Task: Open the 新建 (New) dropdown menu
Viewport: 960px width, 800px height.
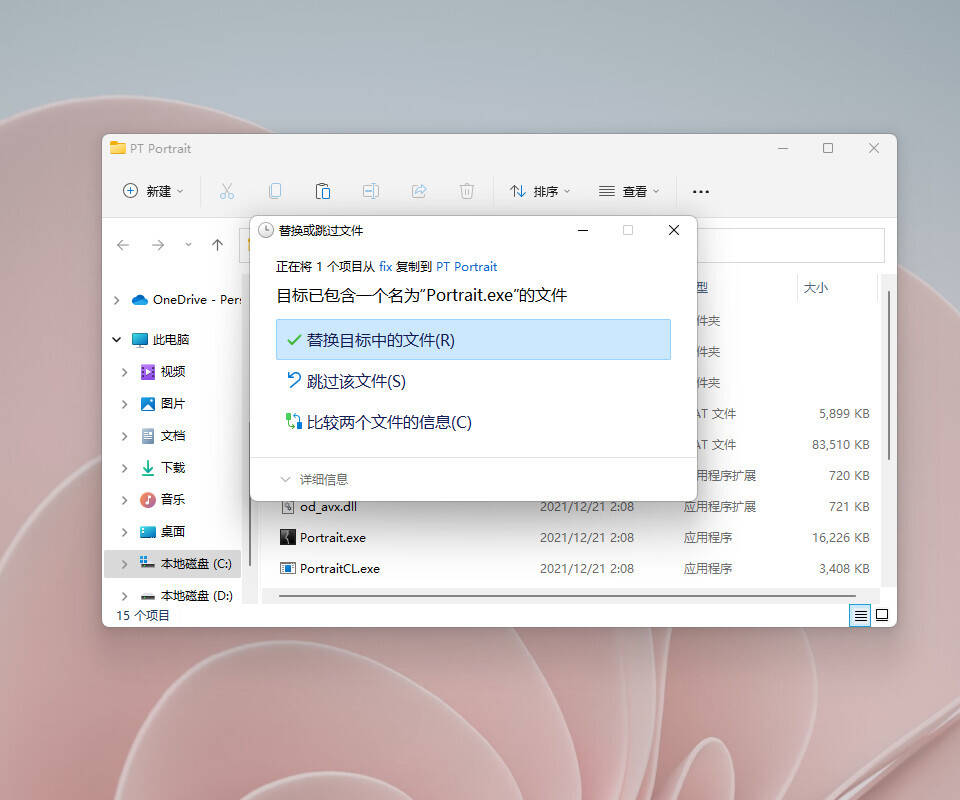Action: [153, 191]
